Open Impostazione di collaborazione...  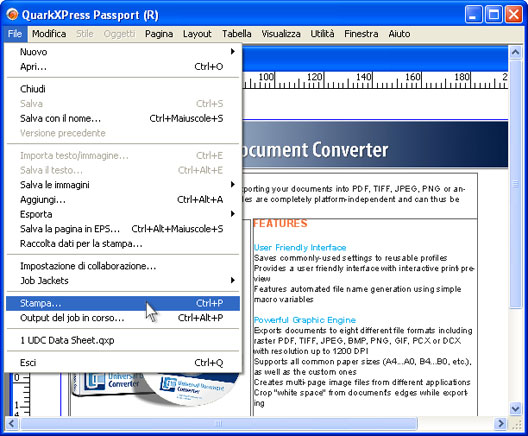(123, 266)
